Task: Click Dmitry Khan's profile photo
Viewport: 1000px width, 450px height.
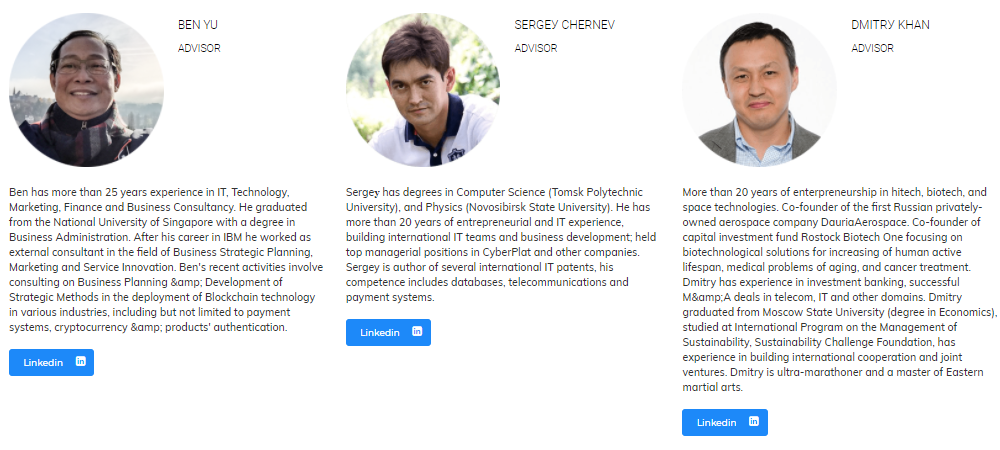Action: (x=759, y=90)
